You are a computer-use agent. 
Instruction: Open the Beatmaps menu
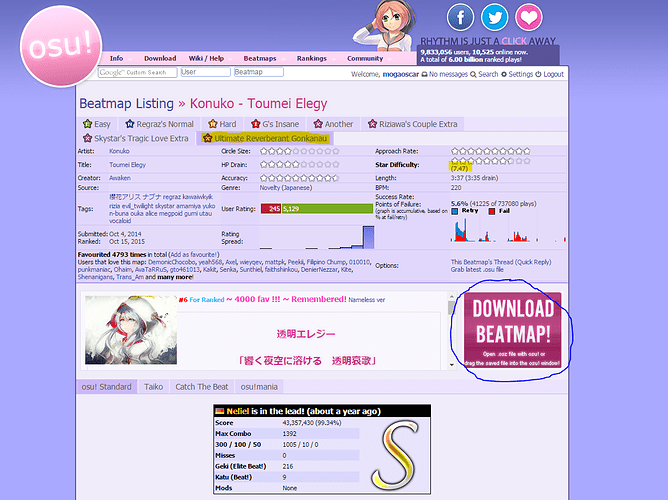tap(260, 58)
